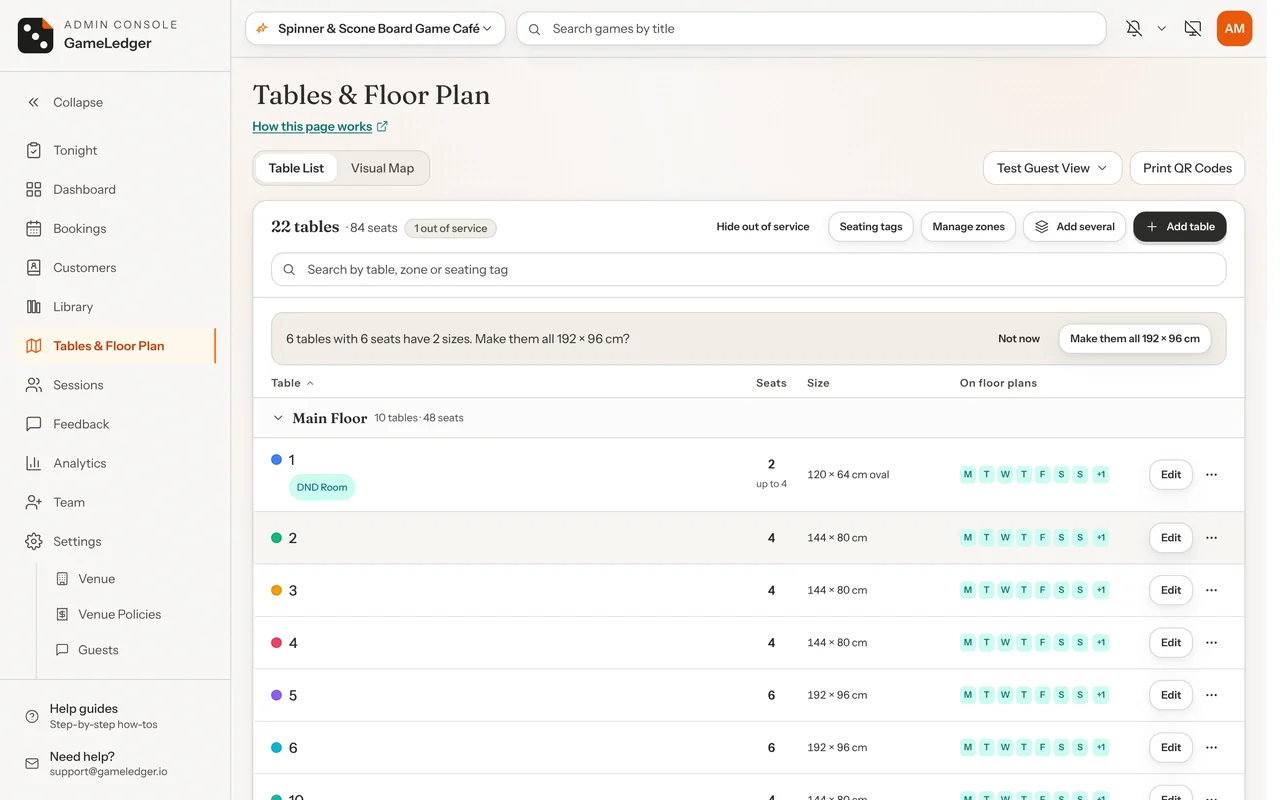Image resolution: width=1280 pixels, height=800 pixels.
Task: Click the Customers contact icon
Action: point(34,267)
